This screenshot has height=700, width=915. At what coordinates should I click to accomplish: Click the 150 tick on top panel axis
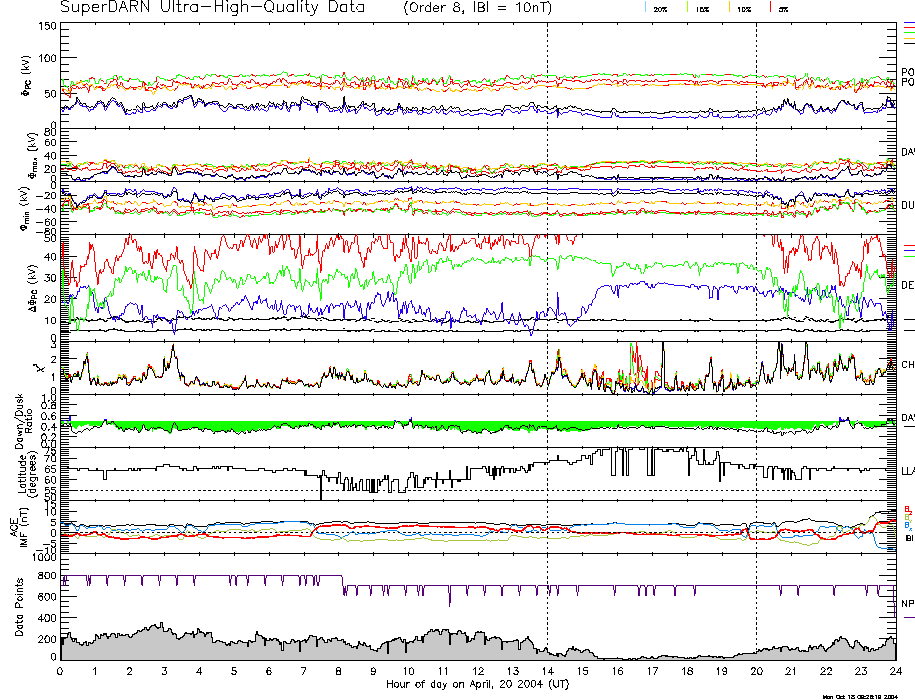point(48,25)
